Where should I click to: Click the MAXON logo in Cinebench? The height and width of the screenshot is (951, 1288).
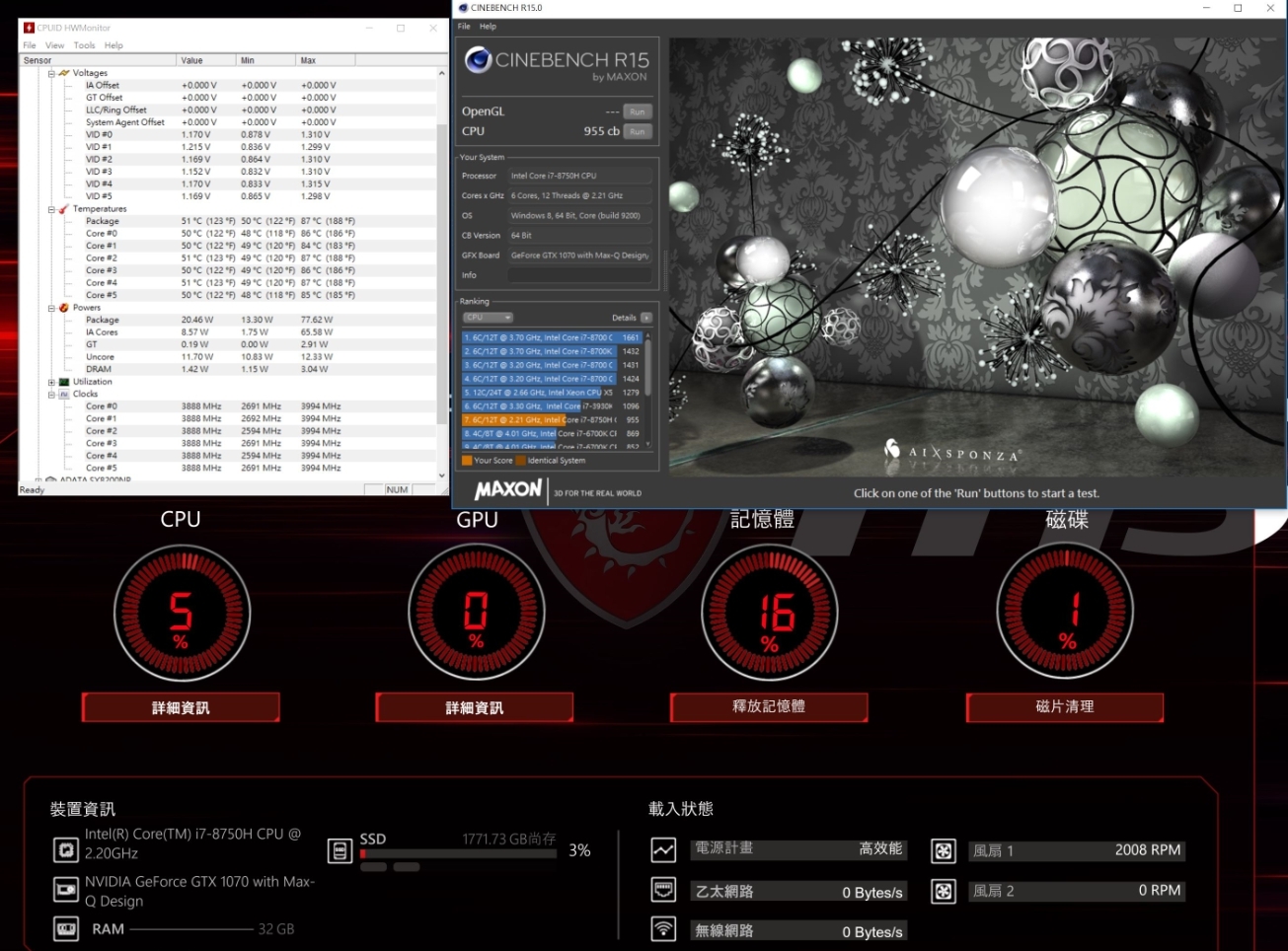[x=508, y=490]
